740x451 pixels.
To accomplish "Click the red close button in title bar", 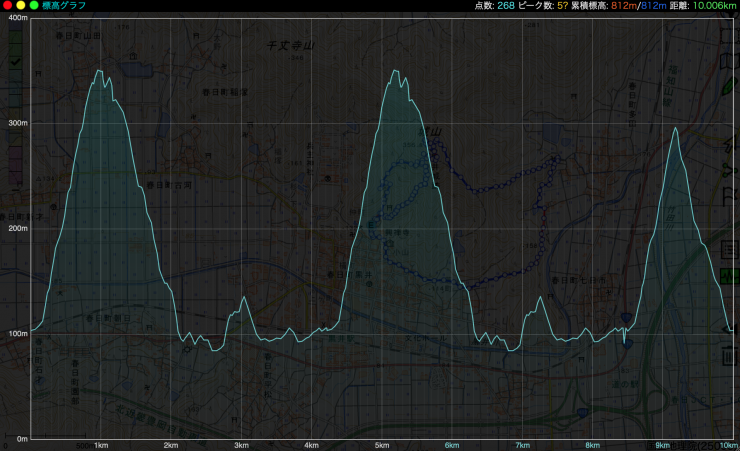I will click(7, 6).
